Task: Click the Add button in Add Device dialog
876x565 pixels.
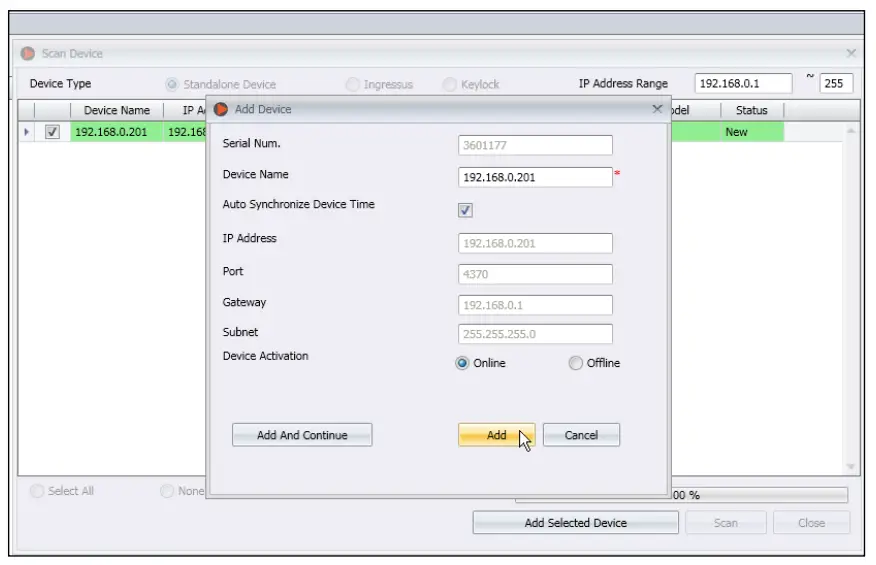Action: tap(496, 435)
